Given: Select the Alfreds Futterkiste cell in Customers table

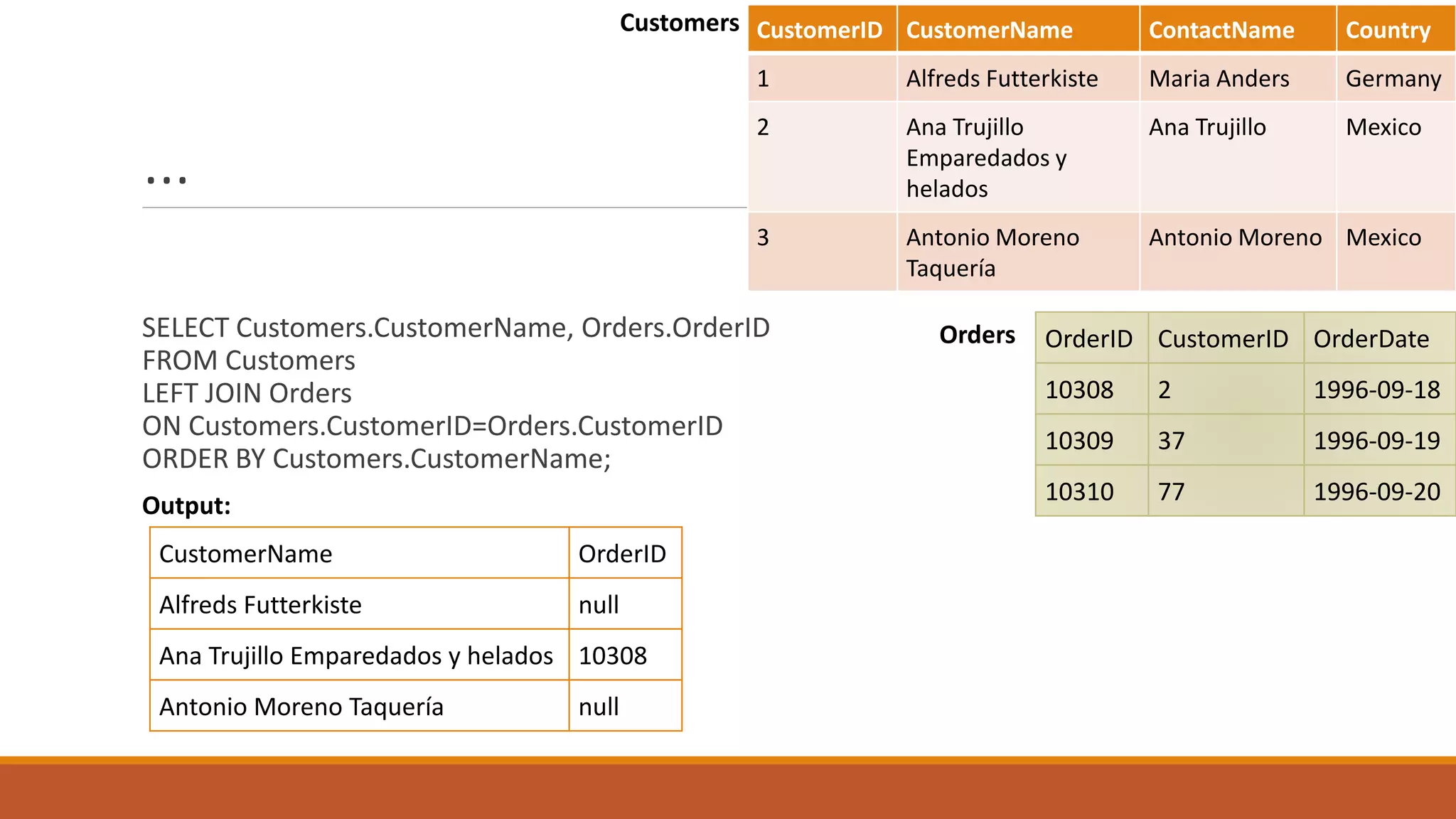Looking at the screenshot, I should [1001, 78].
